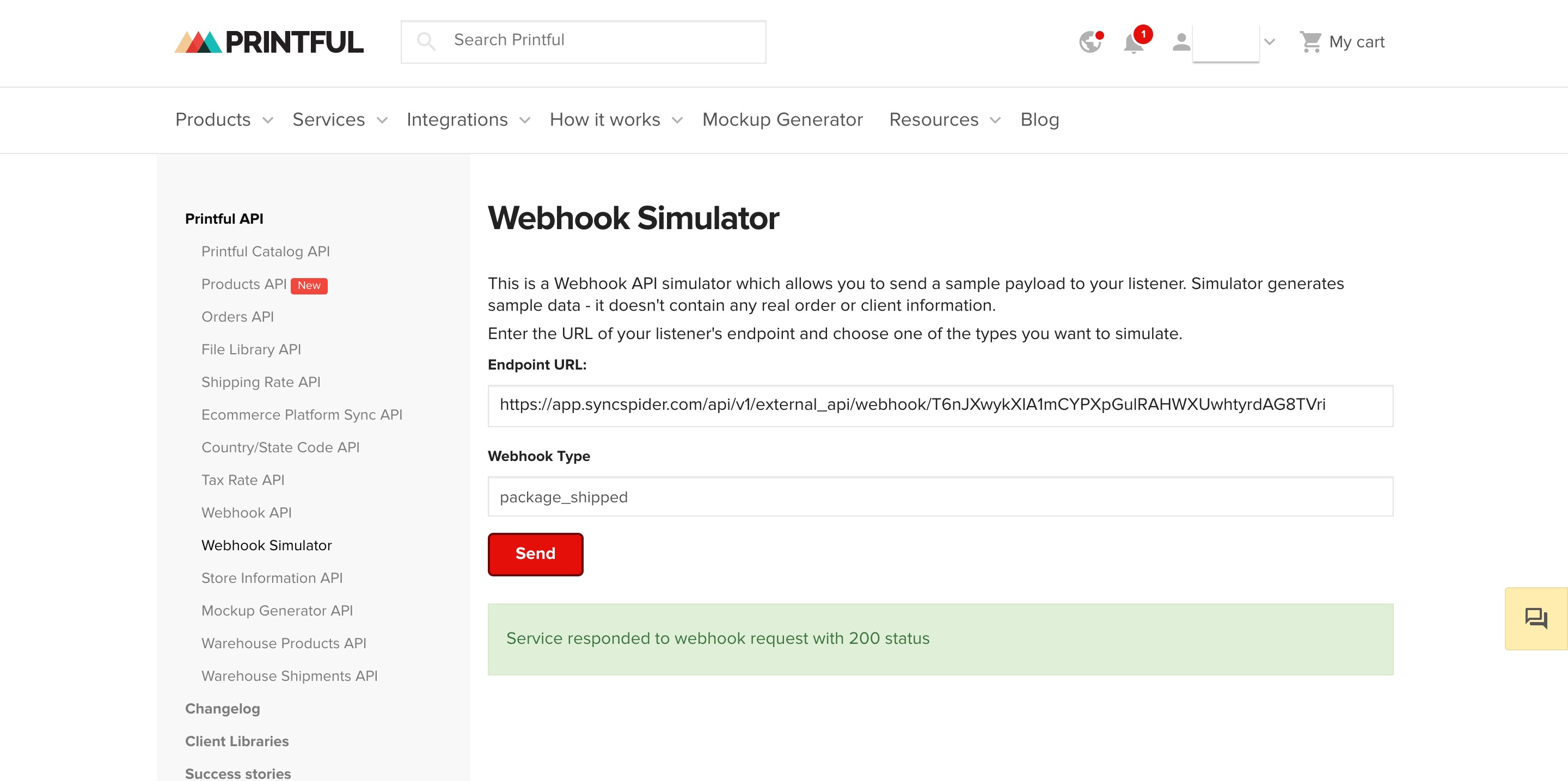Click the search magnifier icon
Screen dimensions: 1568x781
(426, 41)
